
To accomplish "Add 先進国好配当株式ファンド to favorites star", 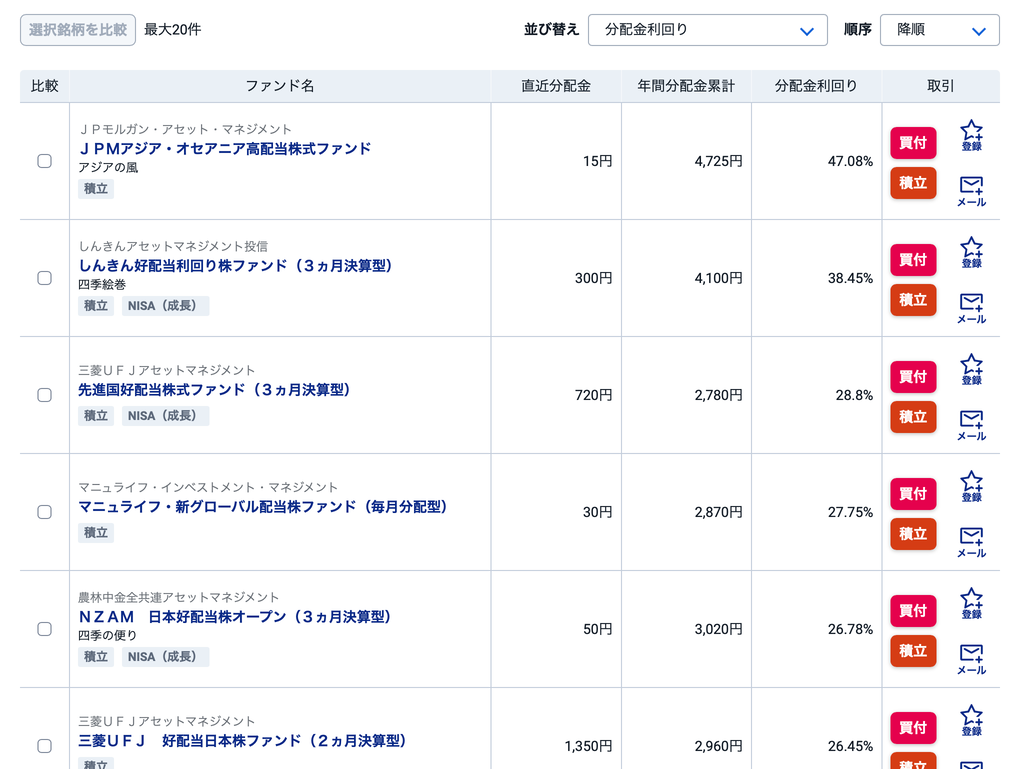I will pos(971,369).
